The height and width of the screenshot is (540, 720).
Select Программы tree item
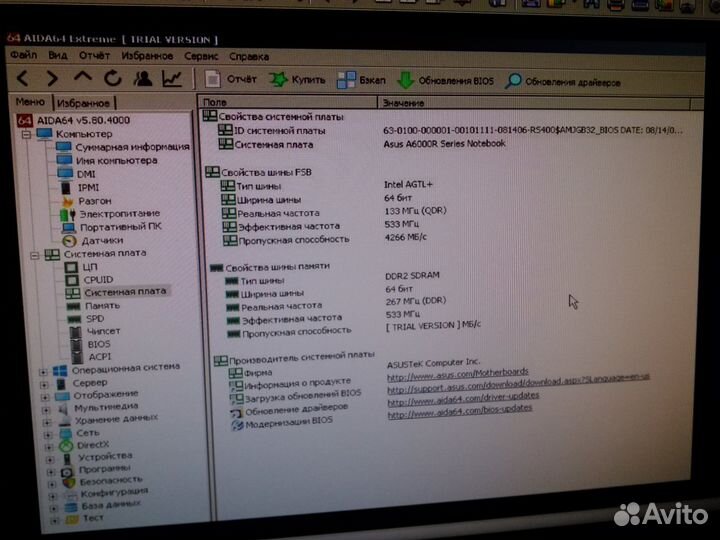click(x=105, y=469)
